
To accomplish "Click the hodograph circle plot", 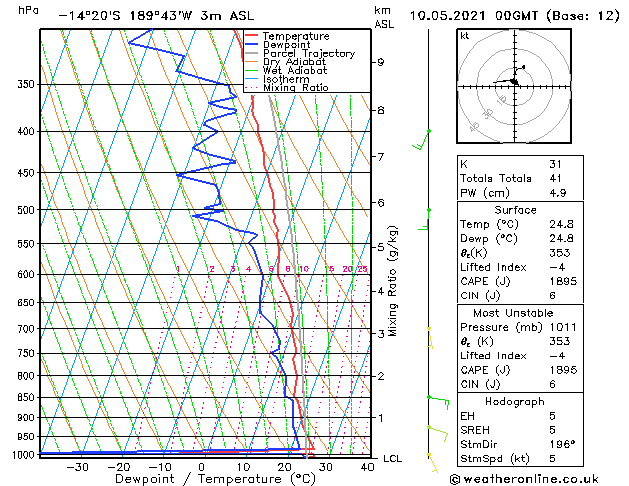I will [516, 85].
